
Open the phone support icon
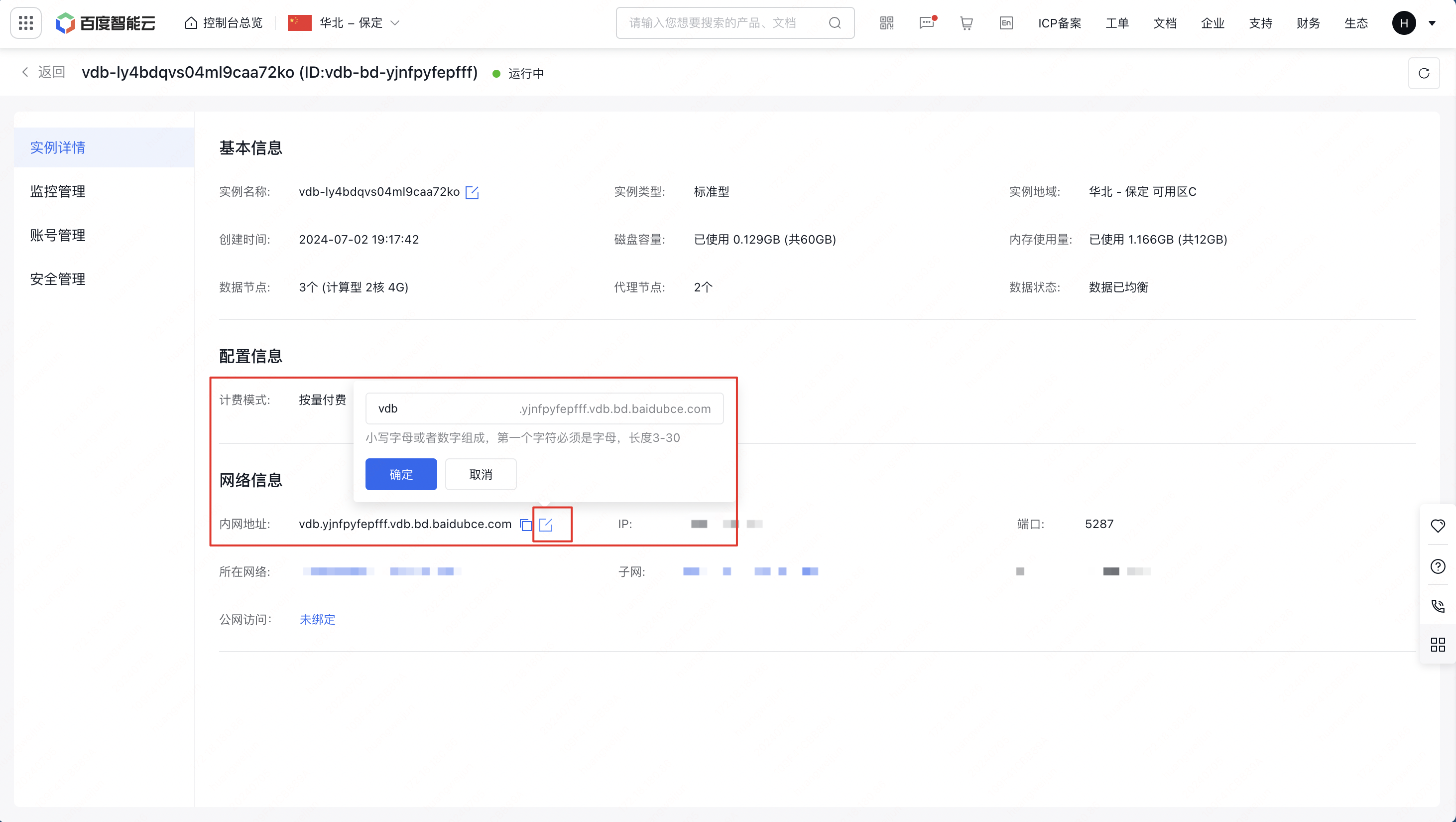[x=1438, y=606]
